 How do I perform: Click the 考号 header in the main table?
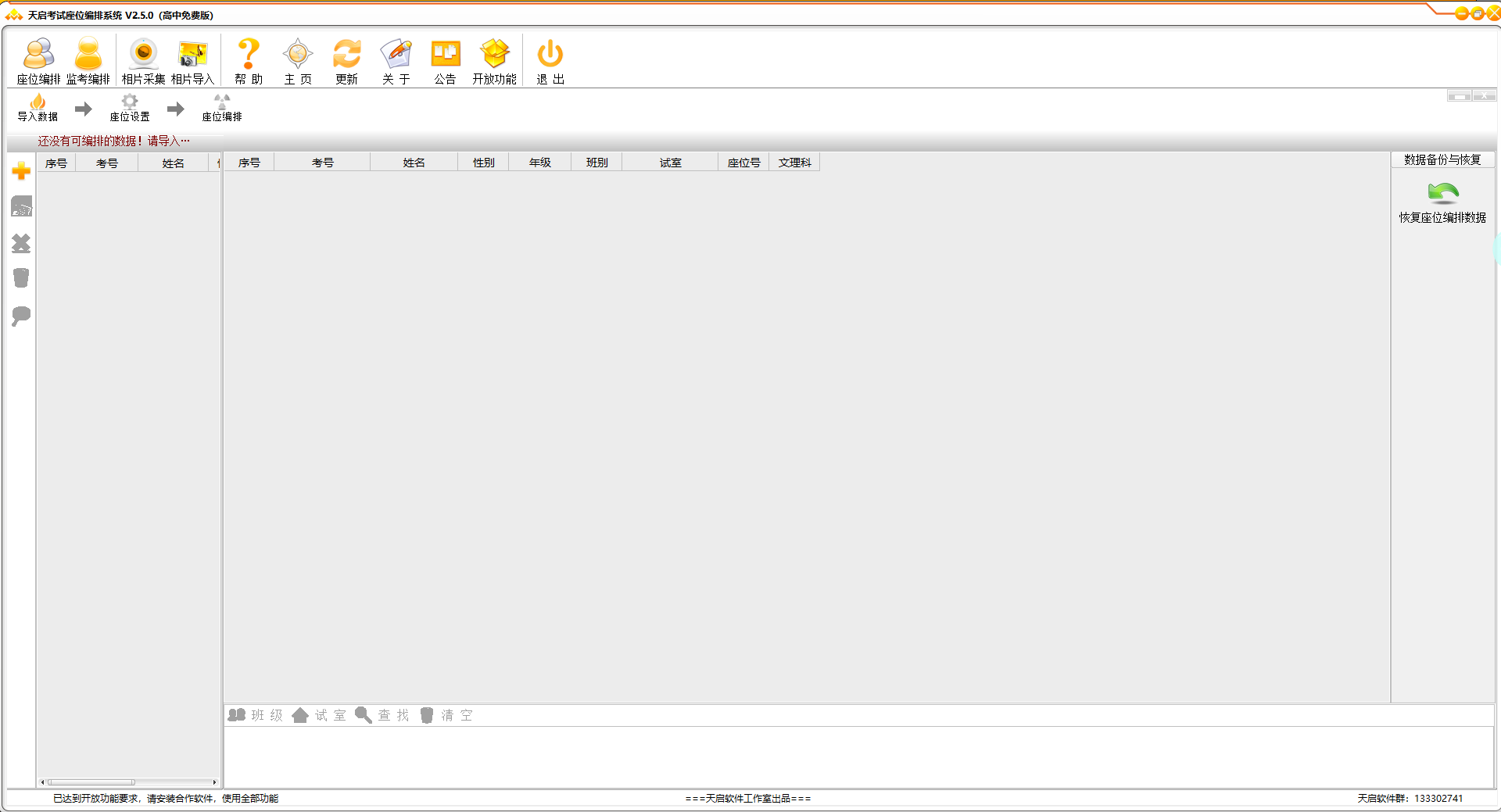(x=323, y=163)
